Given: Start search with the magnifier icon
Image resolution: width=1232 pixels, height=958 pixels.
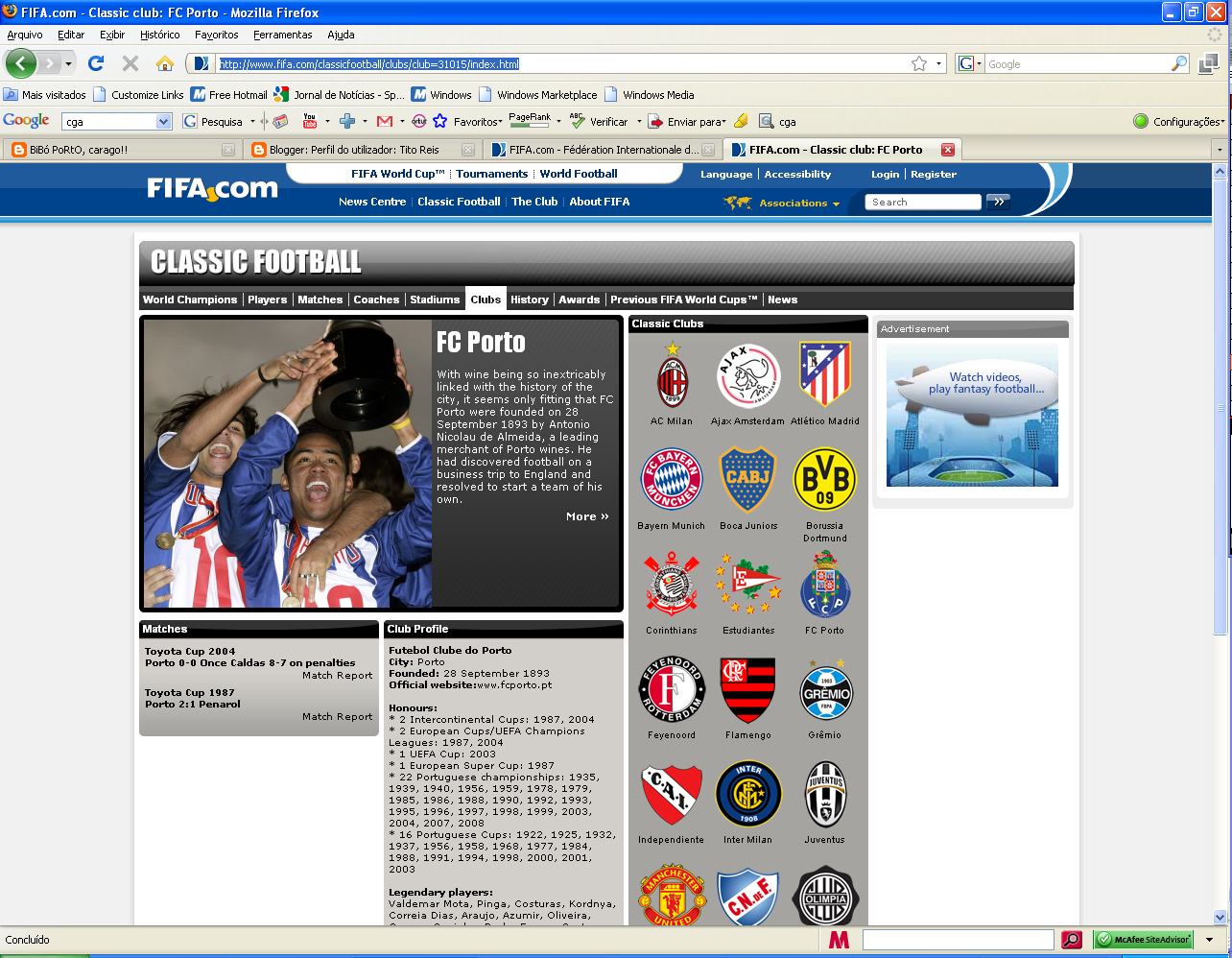Looking at the screenshot, I should click(1179, 63).
